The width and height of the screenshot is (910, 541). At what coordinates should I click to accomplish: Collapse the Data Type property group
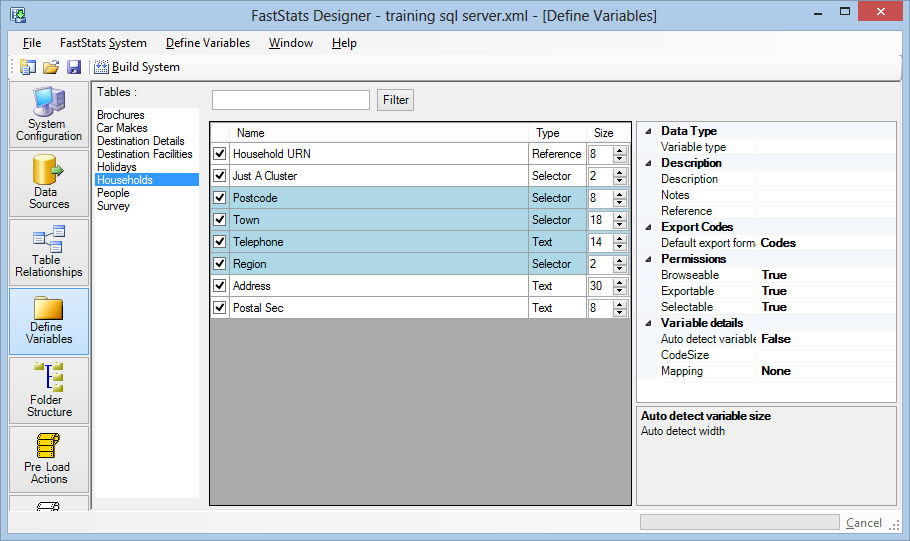point(648,131)
